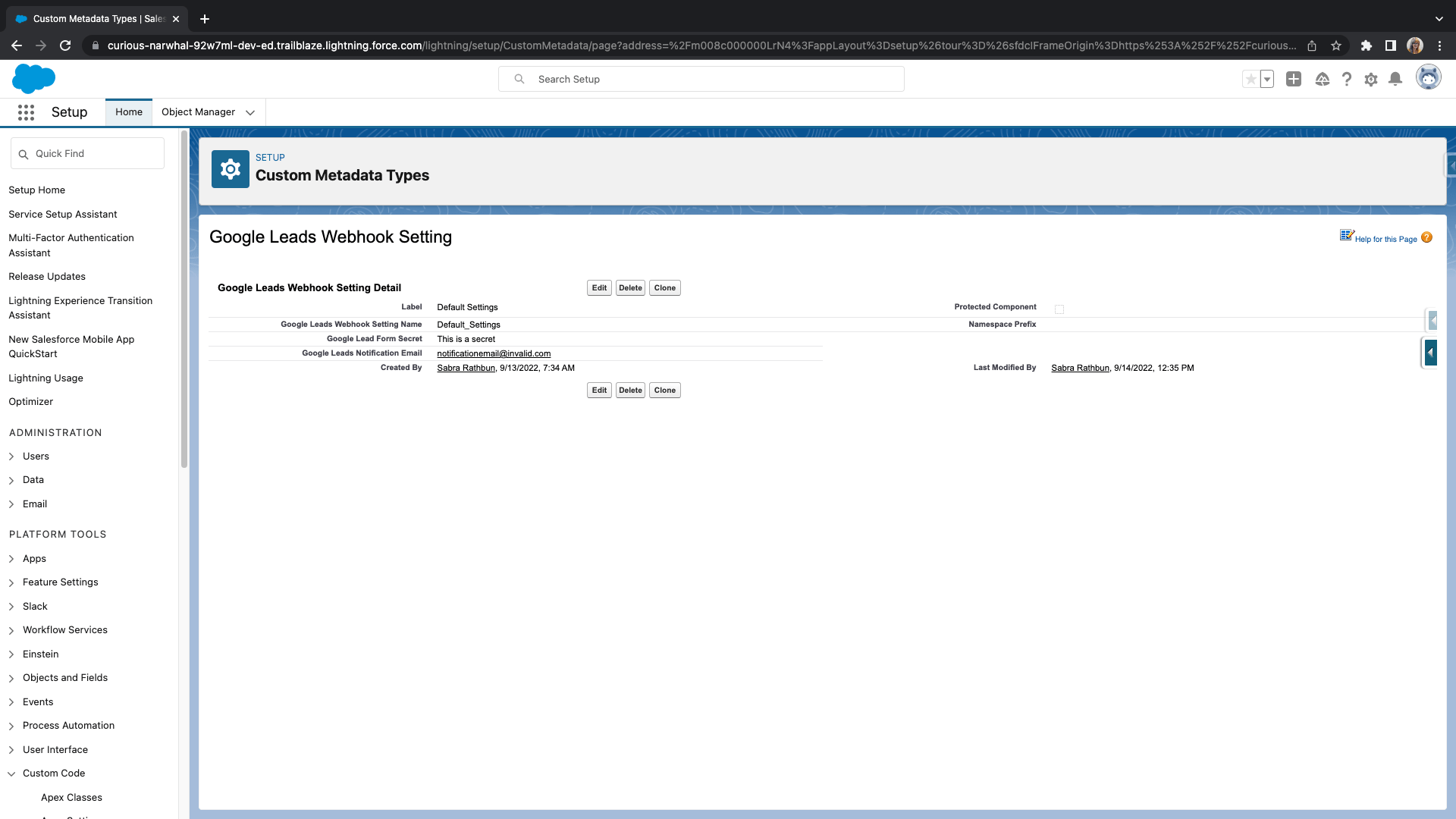Click the Home tab in Setup navigation
Screen dimensions: 1456x819
point(128,112)
